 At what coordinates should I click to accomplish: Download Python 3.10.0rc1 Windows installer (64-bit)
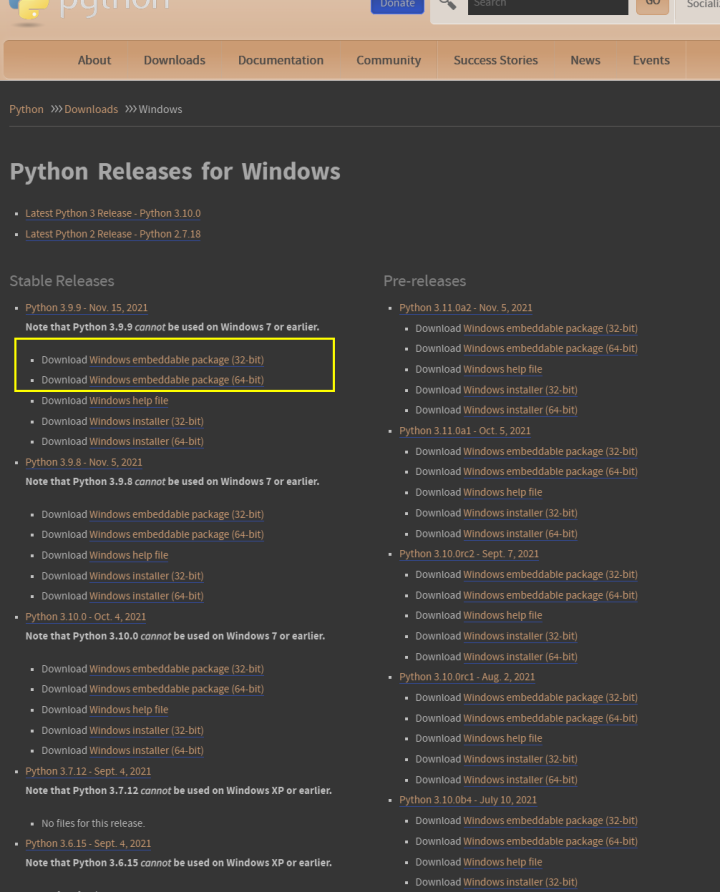click(520, 780)
